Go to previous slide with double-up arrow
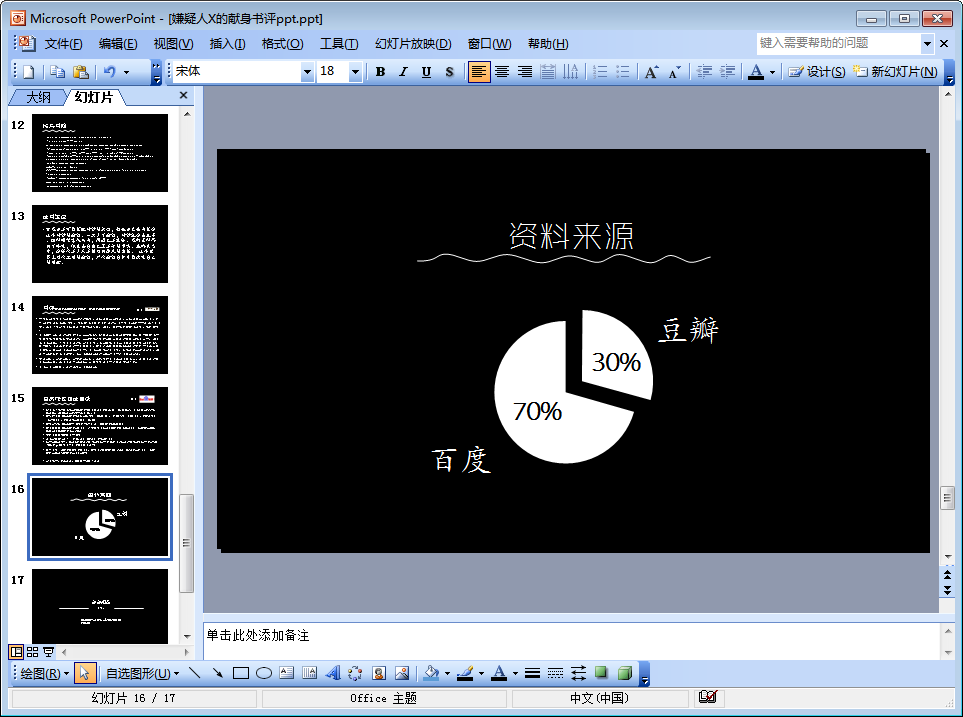This screenshot has height=717, width=963. 947,575
